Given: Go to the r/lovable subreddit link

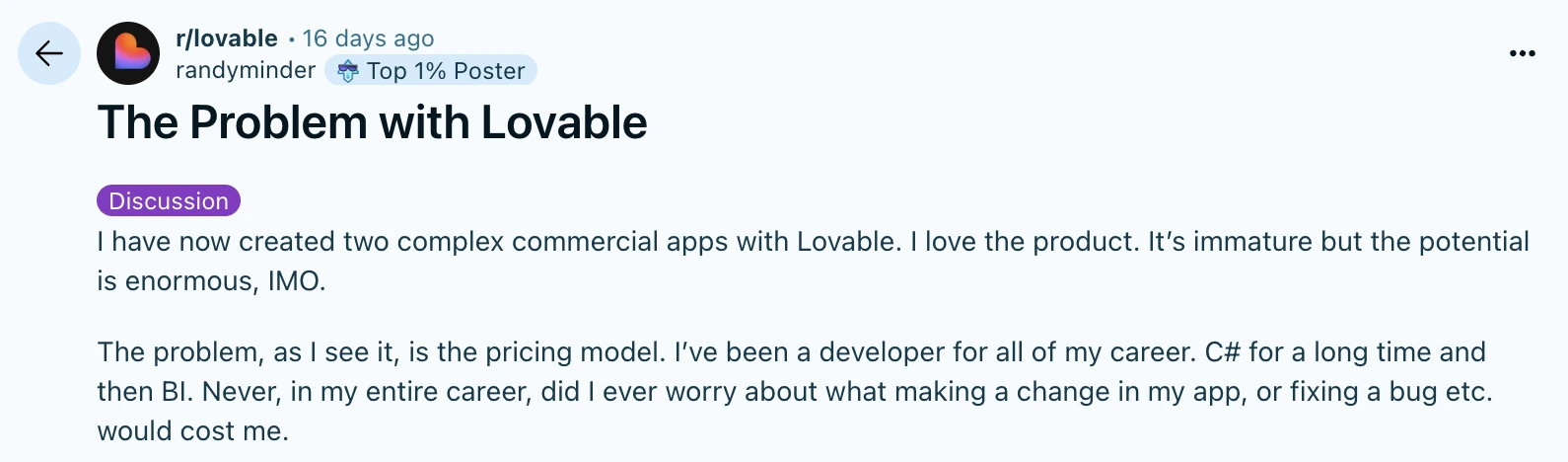Looking at the screenshot, I should click(x=227, y=38).
